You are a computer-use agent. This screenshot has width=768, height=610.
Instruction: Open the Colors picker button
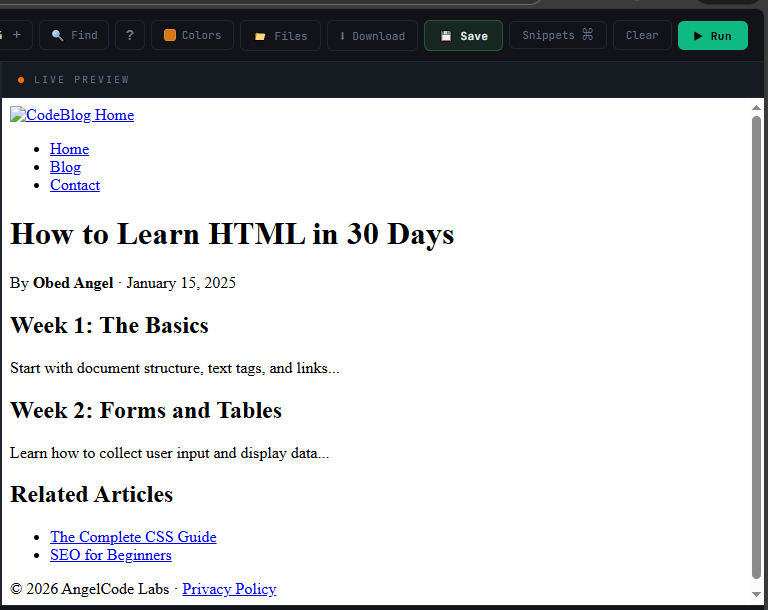click(x=192, y=35)
